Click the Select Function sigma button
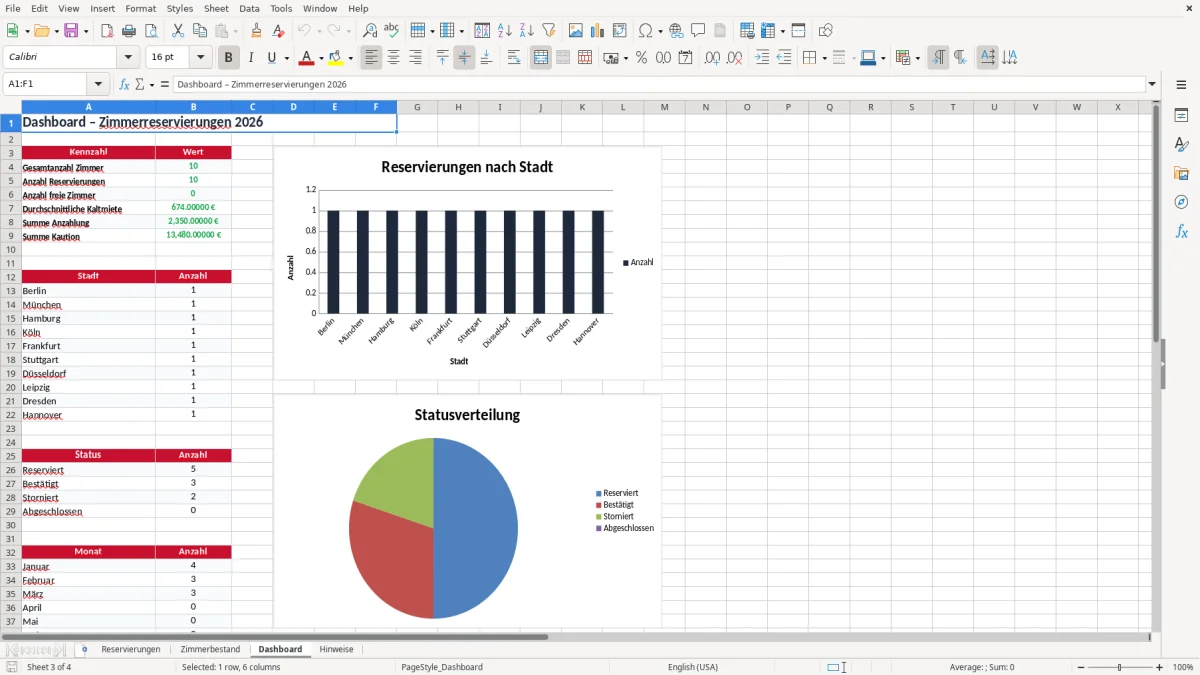Image resolution: width=1200 pixels, height=675 pixels. [x=139, y=84]
